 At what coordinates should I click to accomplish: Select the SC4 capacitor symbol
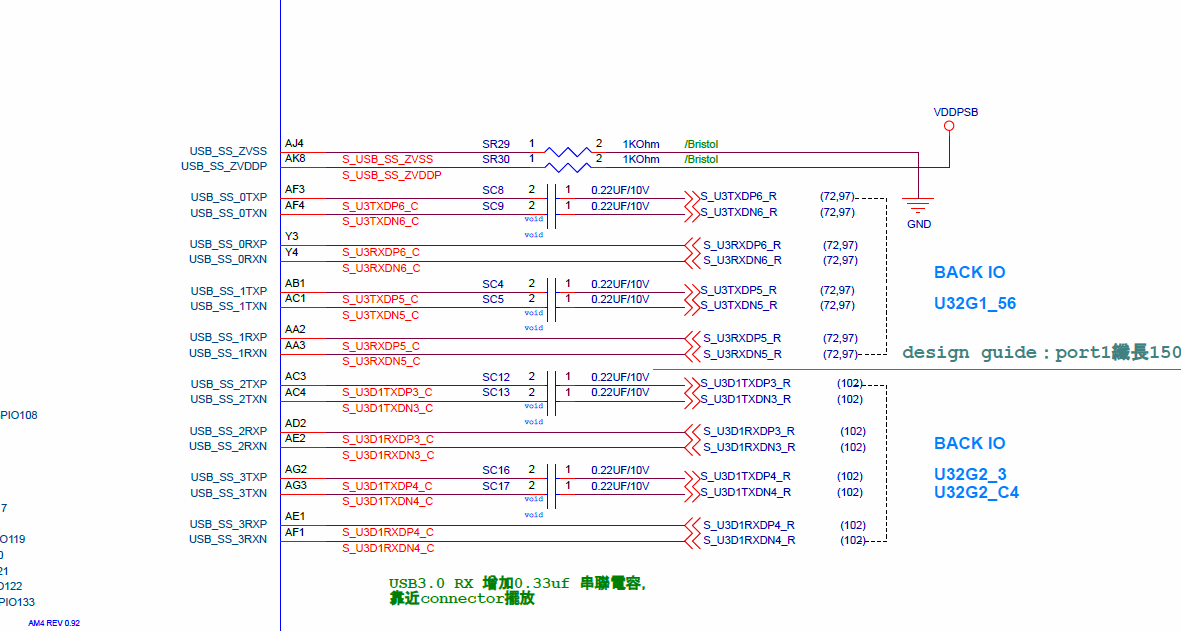pyautogui.click(x=552, y=292)
